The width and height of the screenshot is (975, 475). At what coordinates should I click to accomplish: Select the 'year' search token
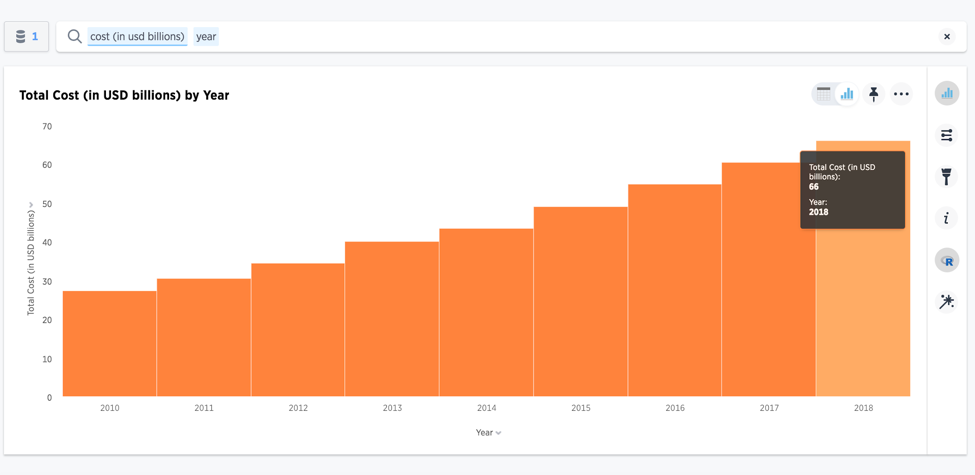click(x=206, y=37)
